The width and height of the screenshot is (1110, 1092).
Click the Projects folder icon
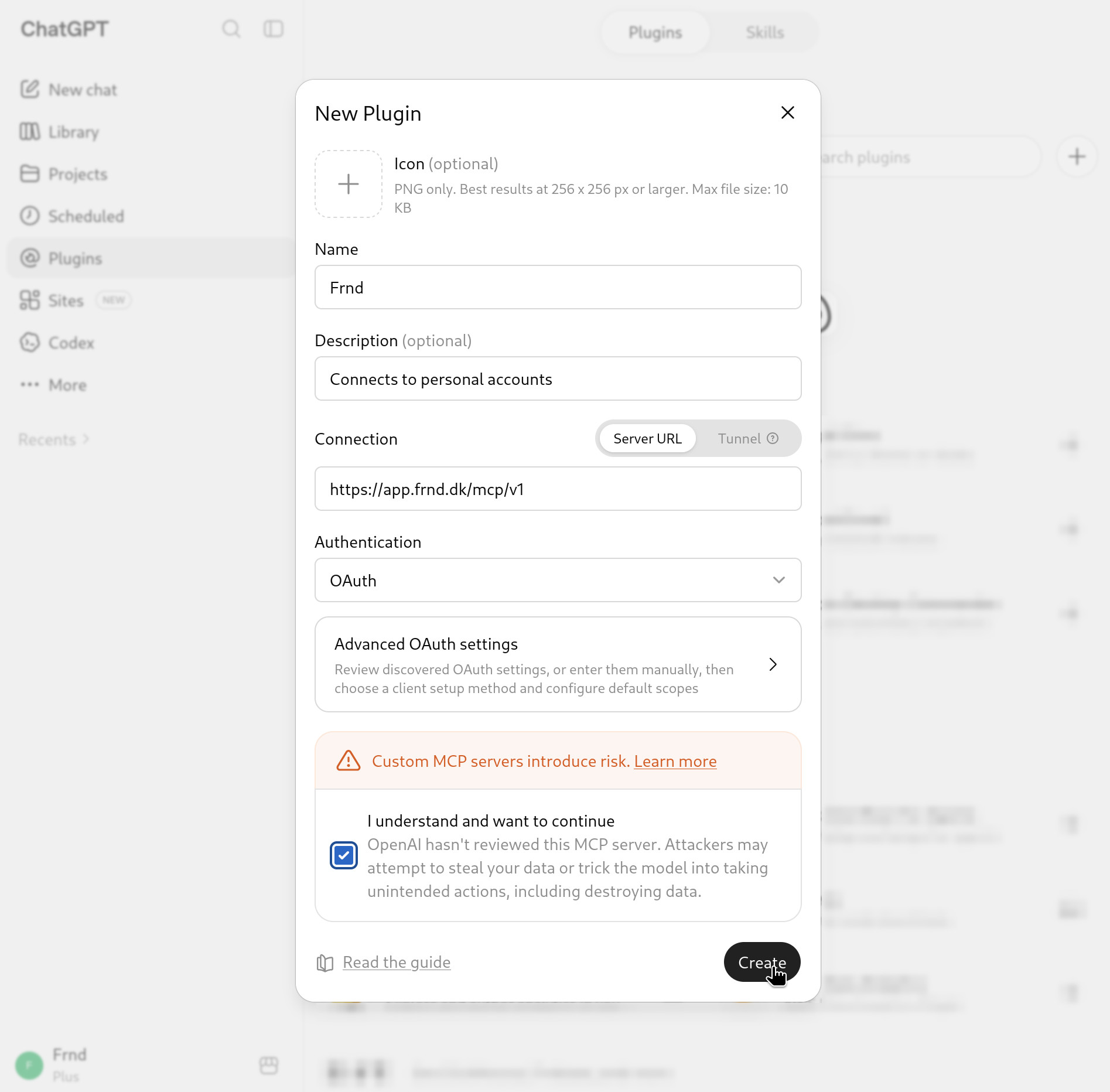[x=30, y=173]
